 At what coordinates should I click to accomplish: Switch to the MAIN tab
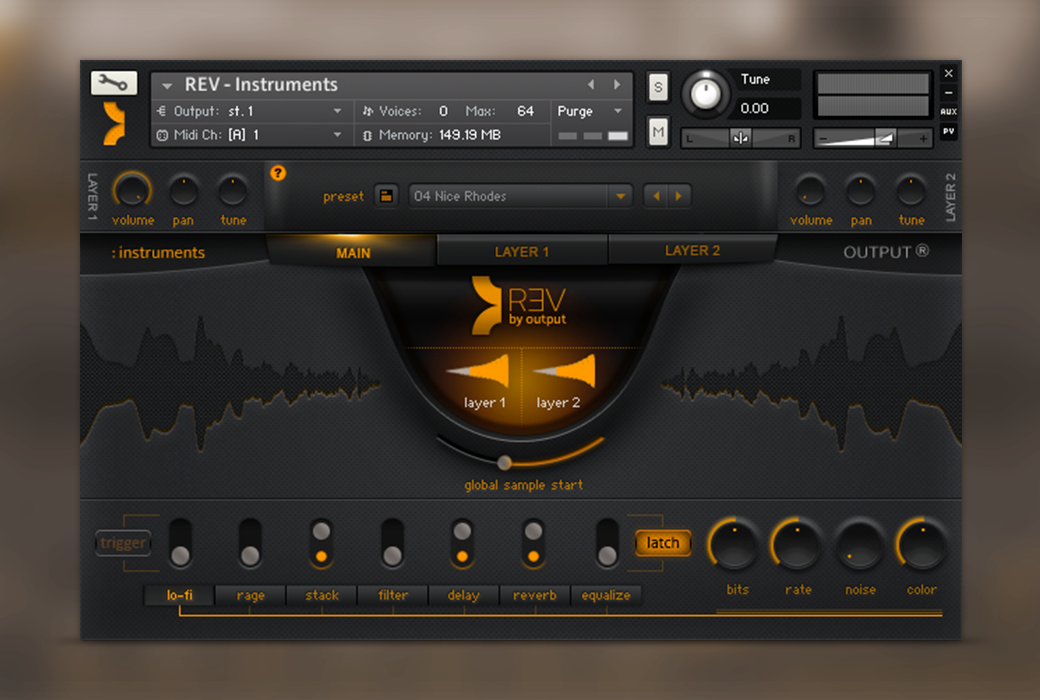pos(352,252)
